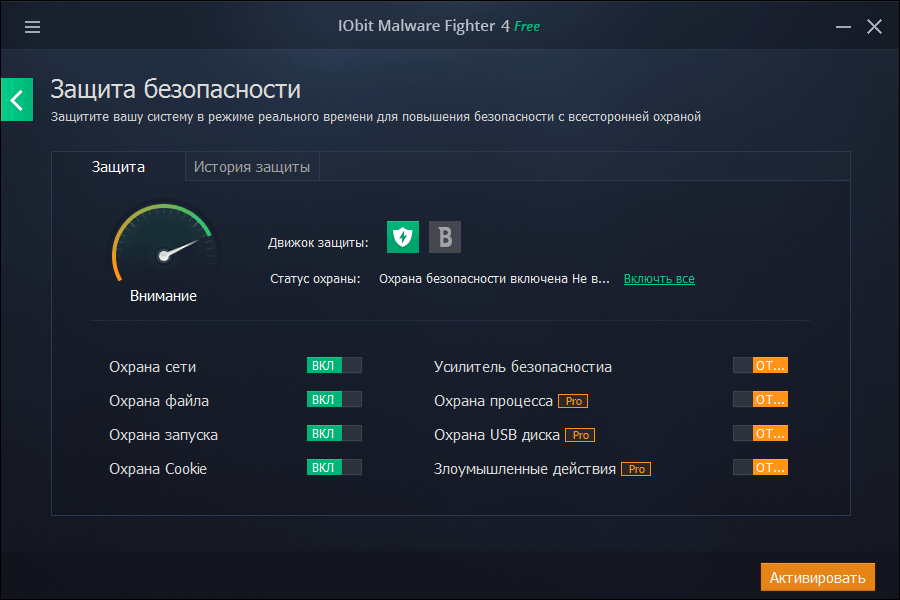The height and width of the screenshot is (600, 900).
Task: Turn on Охрана процесса protection
Action: (x=760, y=398)
